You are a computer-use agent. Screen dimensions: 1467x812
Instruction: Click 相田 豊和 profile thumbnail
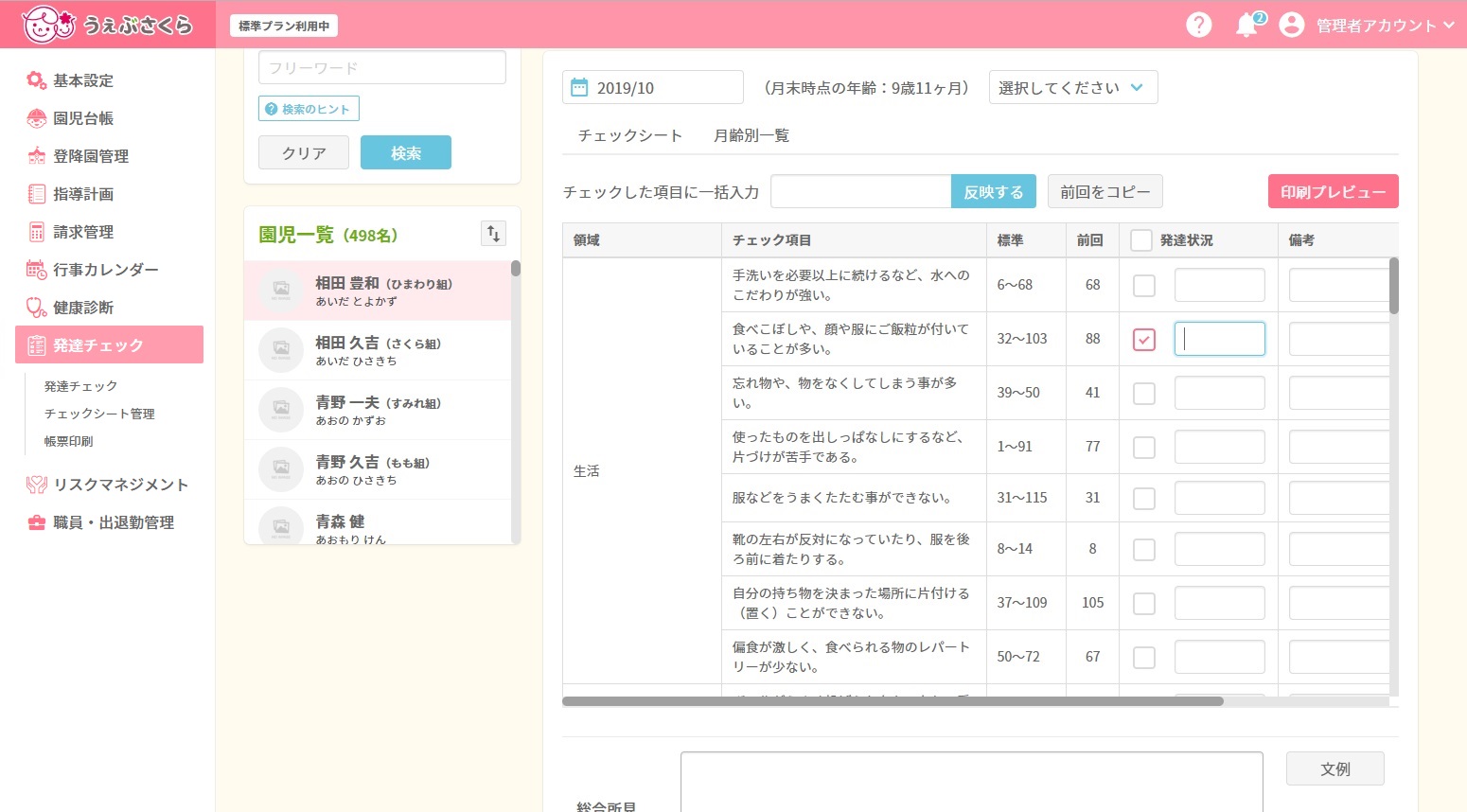tap(281, 290)
